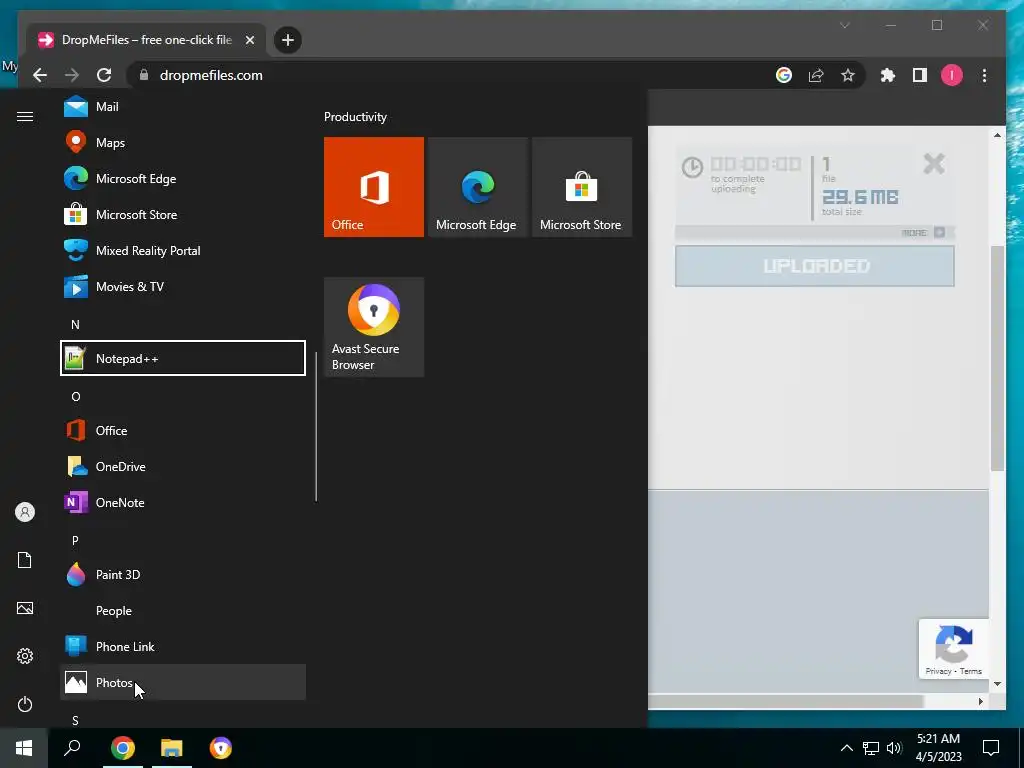Open Microsoft Store in the app list
The width and height of the screenshot is (1024, 768).
pyautogui.click(x=182, y=214)
